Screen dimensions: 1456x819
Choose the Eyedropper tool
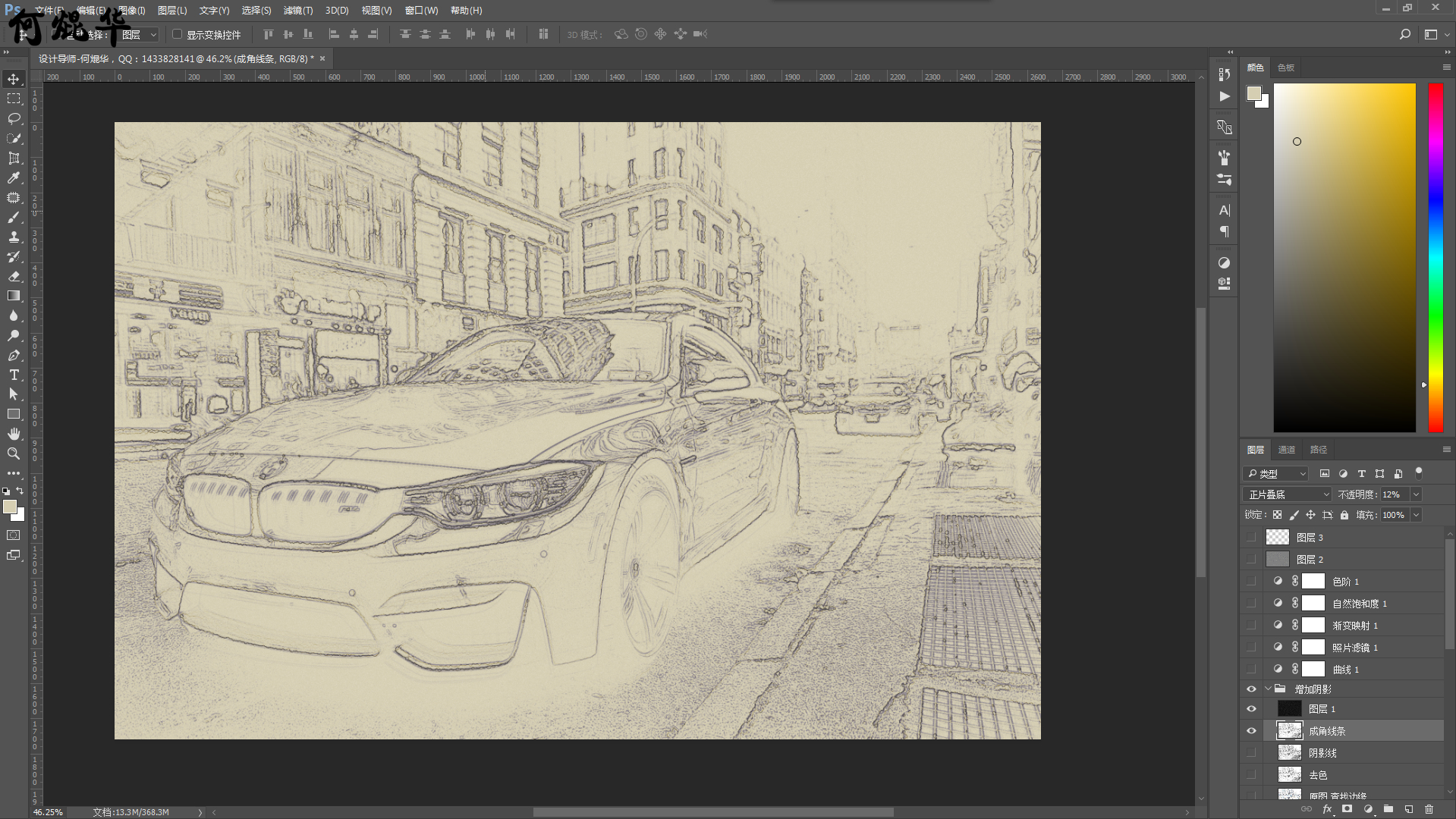pyautogui.click(x=14, y=177)
